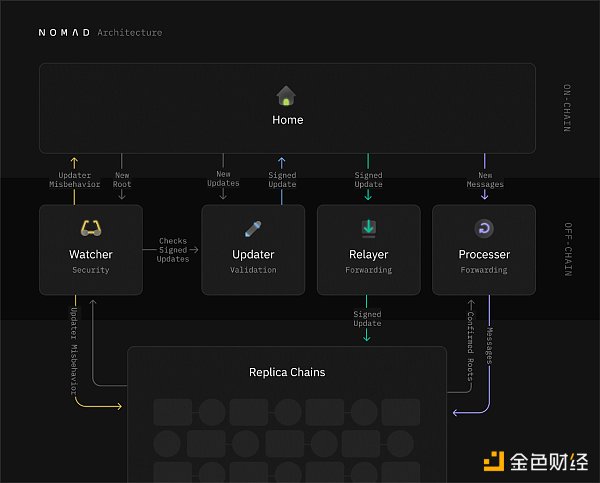600x483 pixels.
Task: Click the 'ON-CHAIN' side label
Action: coord(567,108)
